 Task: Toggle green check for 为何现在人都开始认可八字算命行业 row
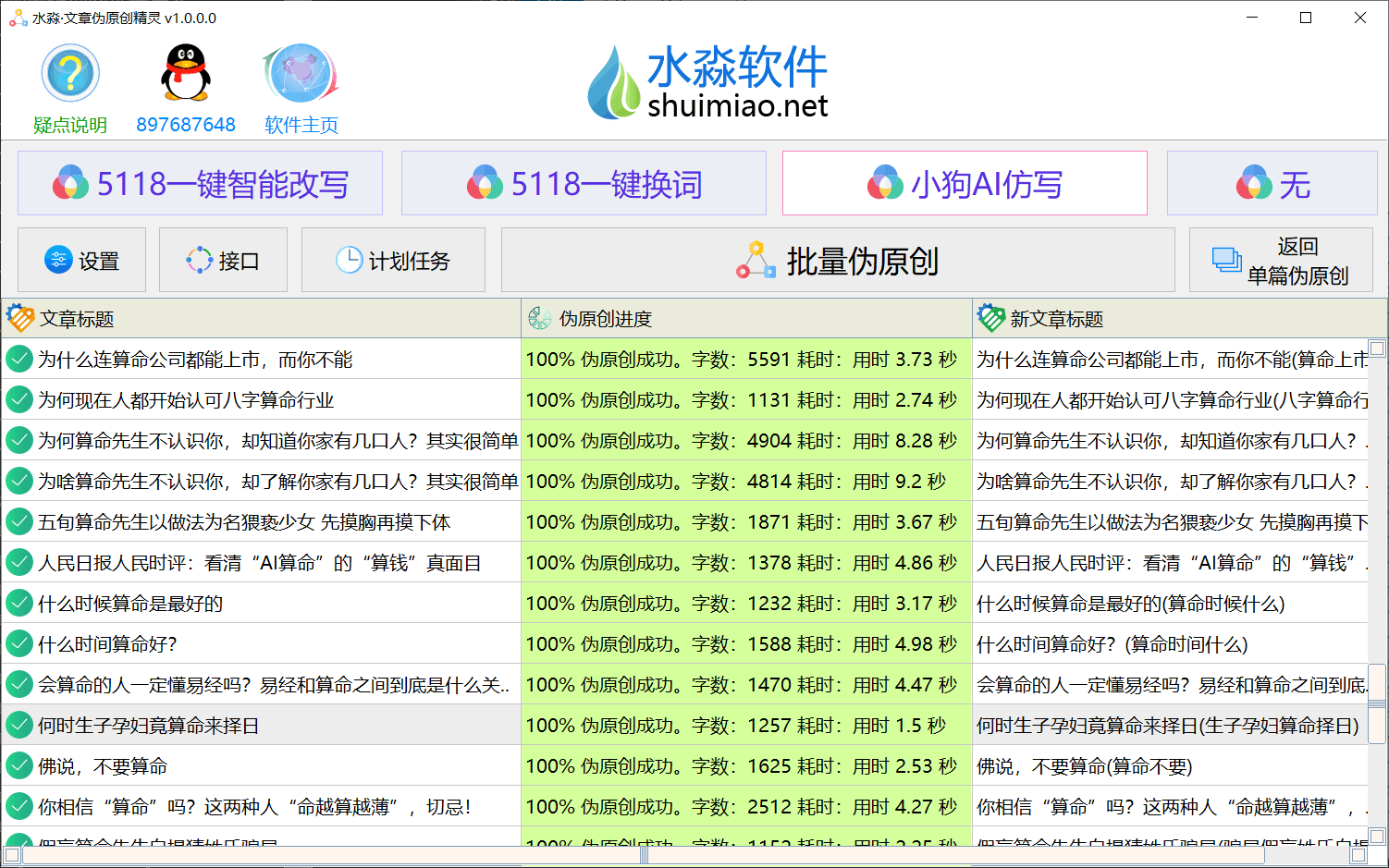click(x=19, y=399)
